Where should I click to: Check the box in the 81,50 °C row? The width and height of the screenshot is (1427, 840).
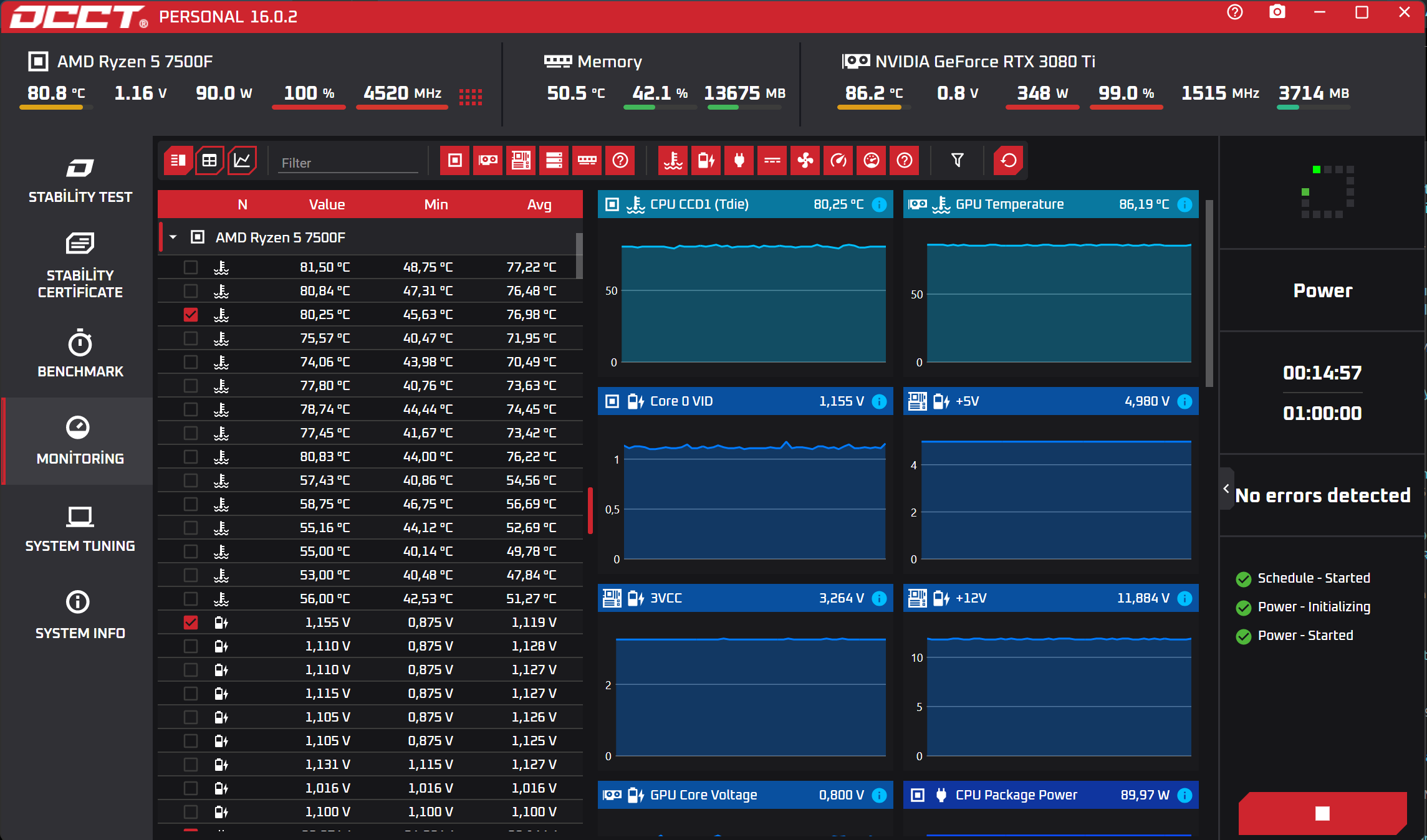[x=191, y=267]
